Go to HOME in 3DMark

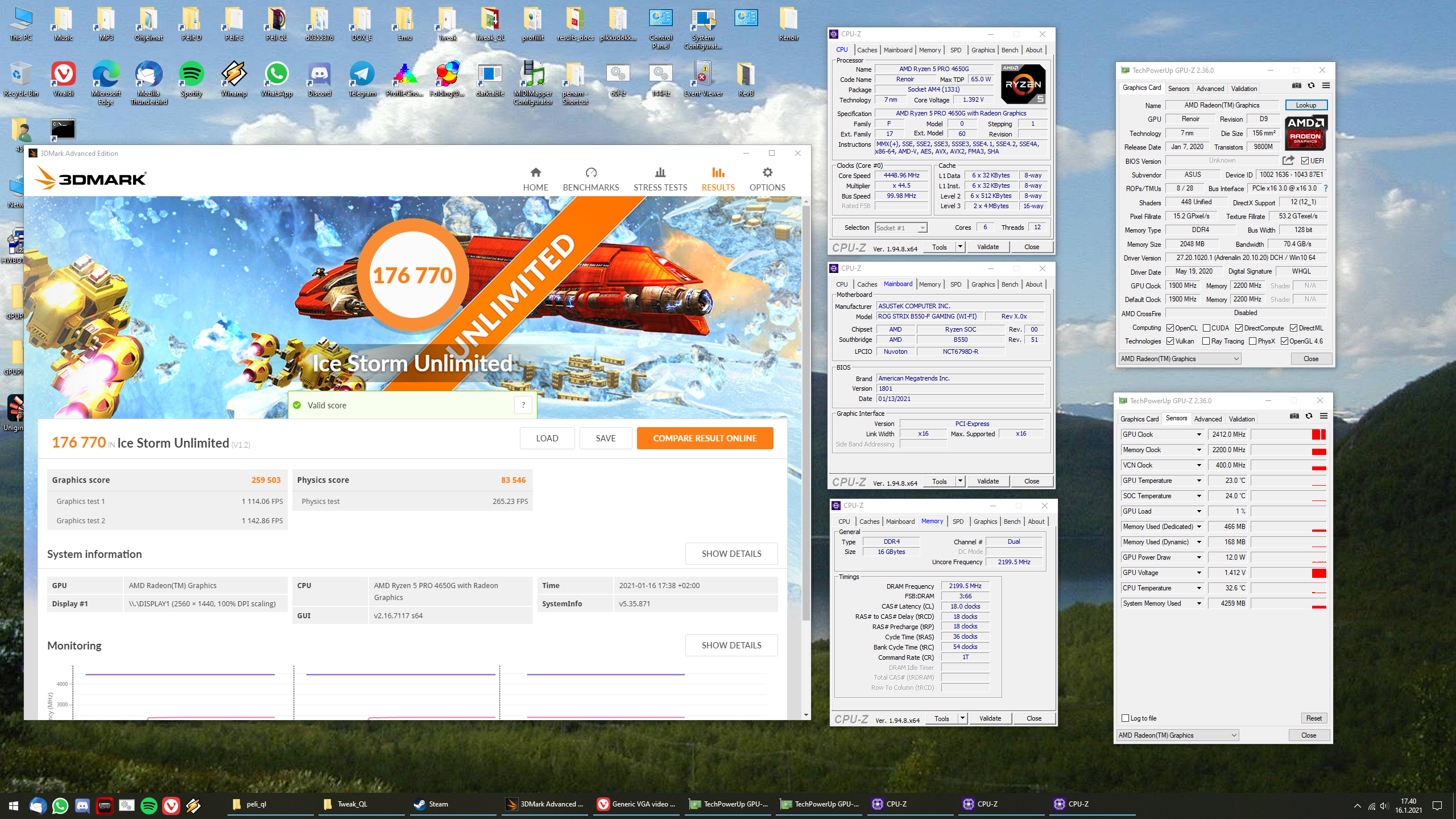tap(535, 179)
